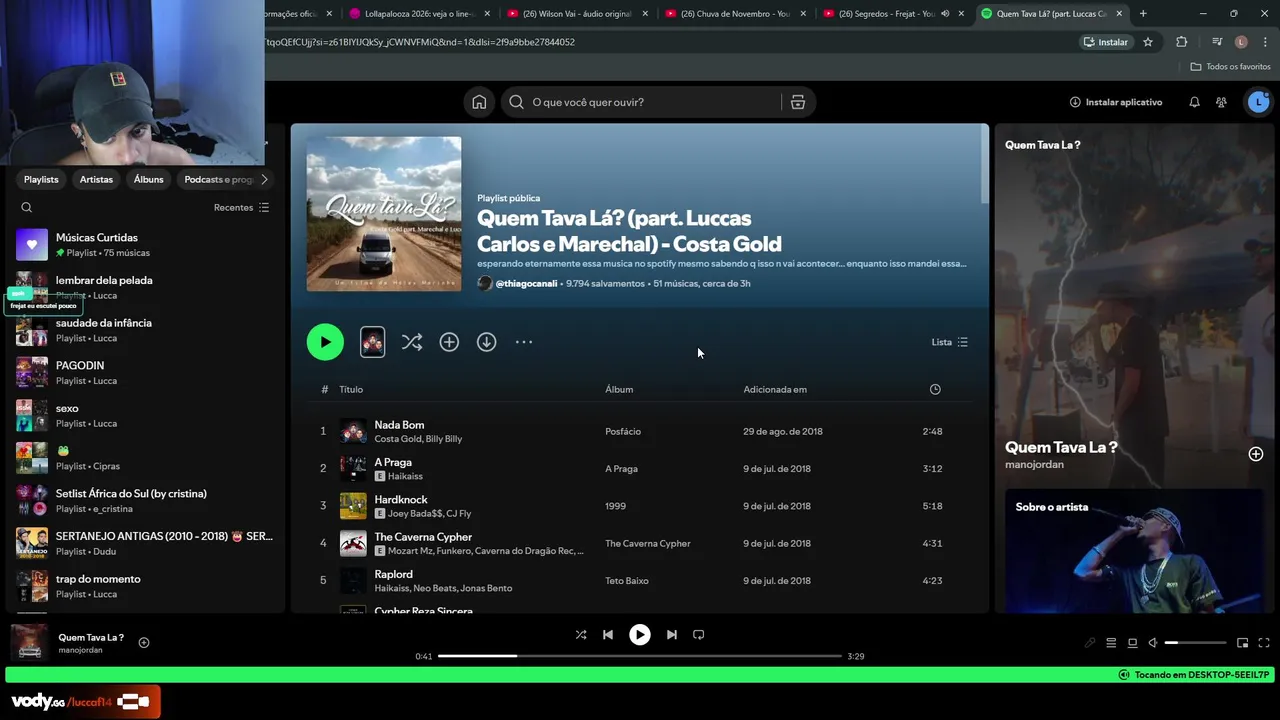This screenshot has height=720, width=1280.
Task: Play the playlist with the green button
Action: click(325, 342)
